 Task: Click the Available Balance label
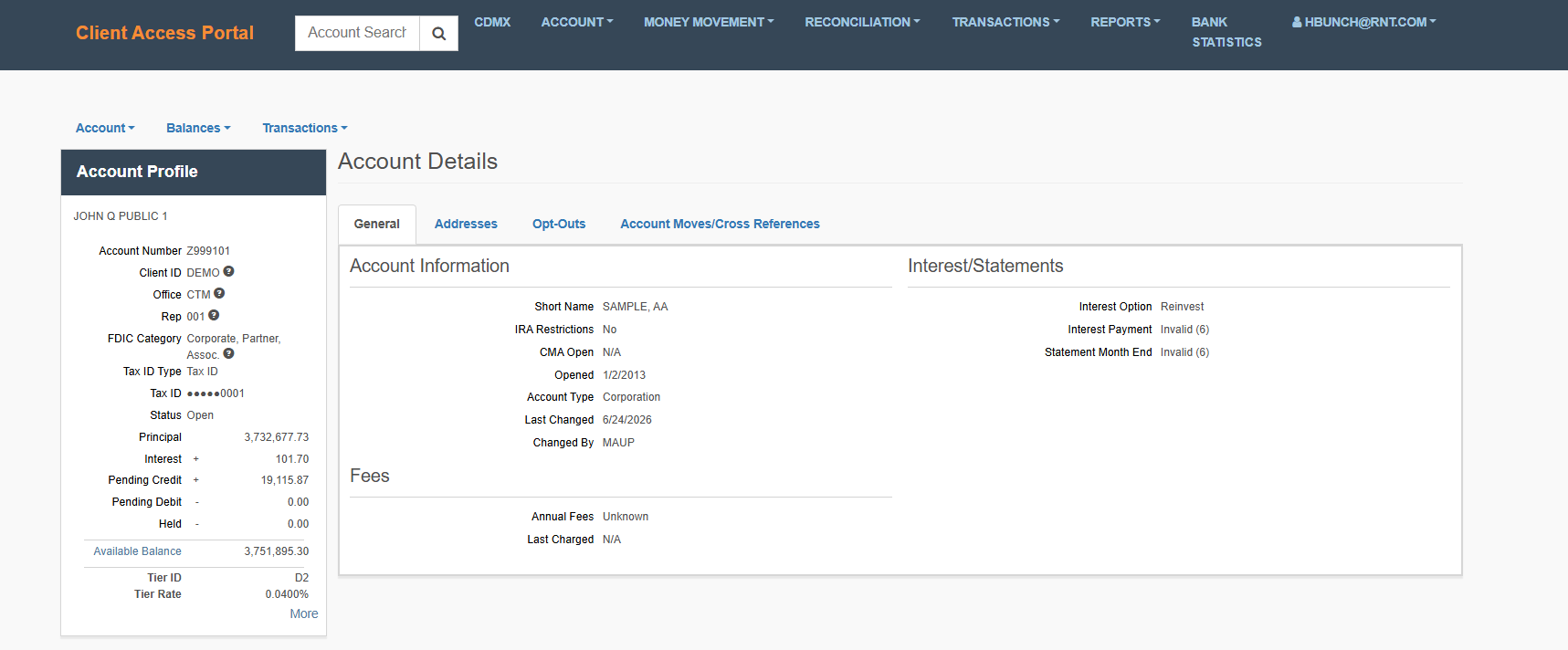[x=137, y=551]
